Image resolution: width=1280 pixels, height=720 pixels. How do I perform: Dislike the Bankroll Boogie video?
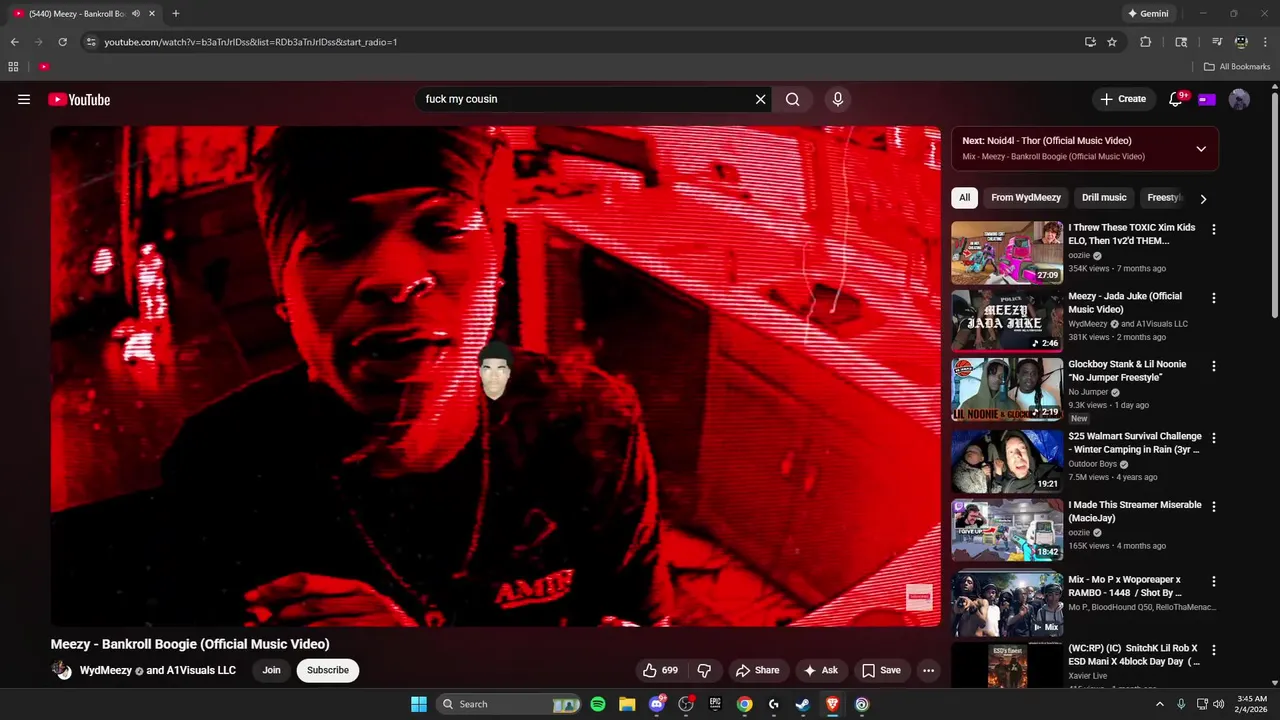point(704,670)
